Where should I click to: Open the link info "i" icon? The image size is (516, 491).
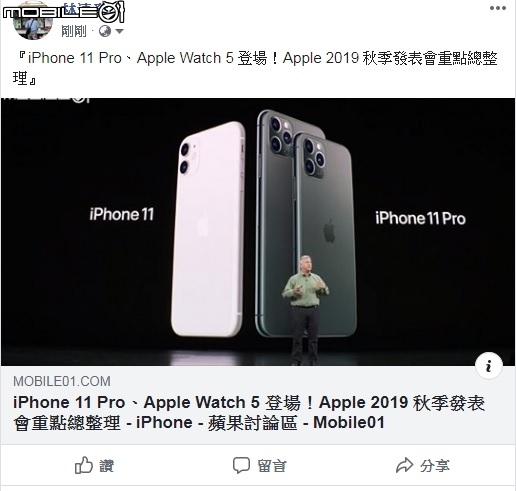[489, 366]
